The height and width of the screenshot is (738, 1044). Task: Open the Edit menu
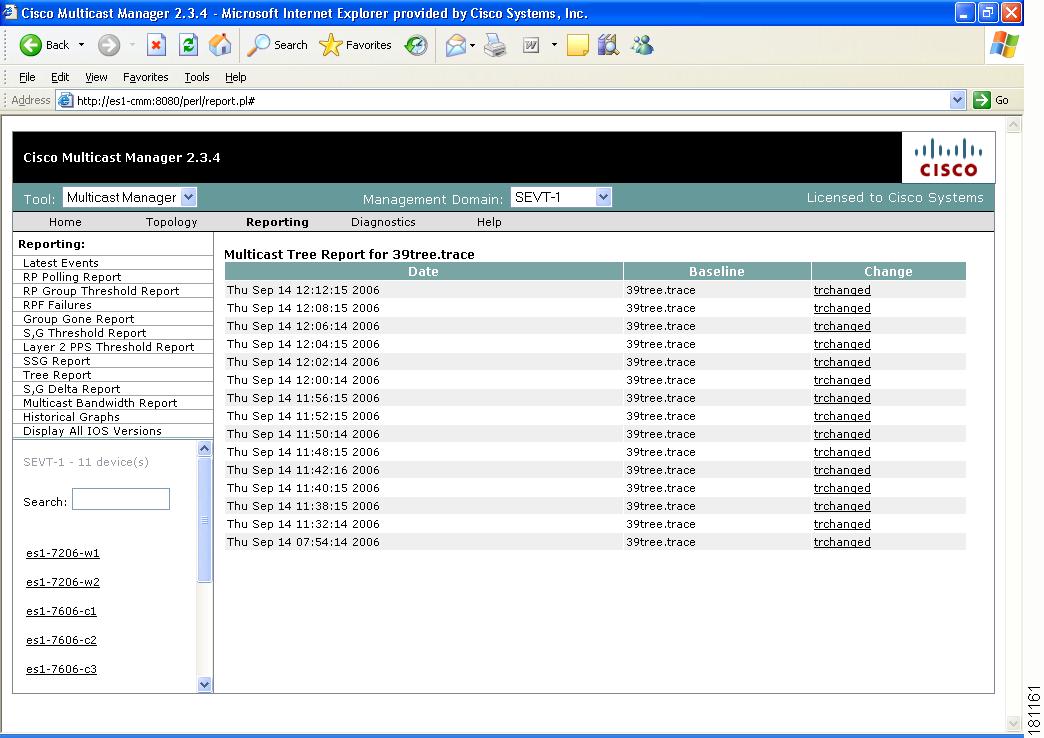[x=60, y=77]
